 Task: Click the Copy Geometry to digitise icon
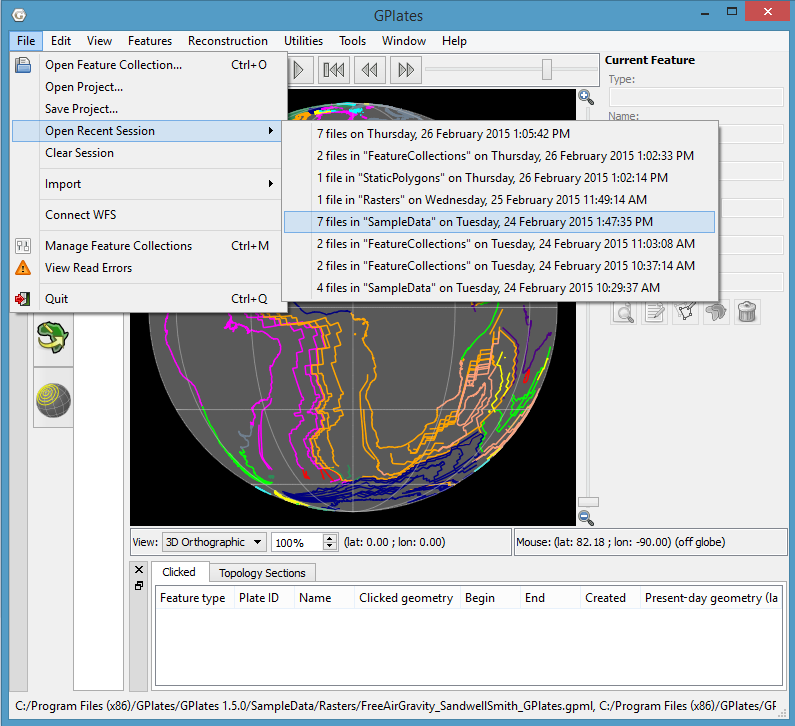(x=685, y=311)
